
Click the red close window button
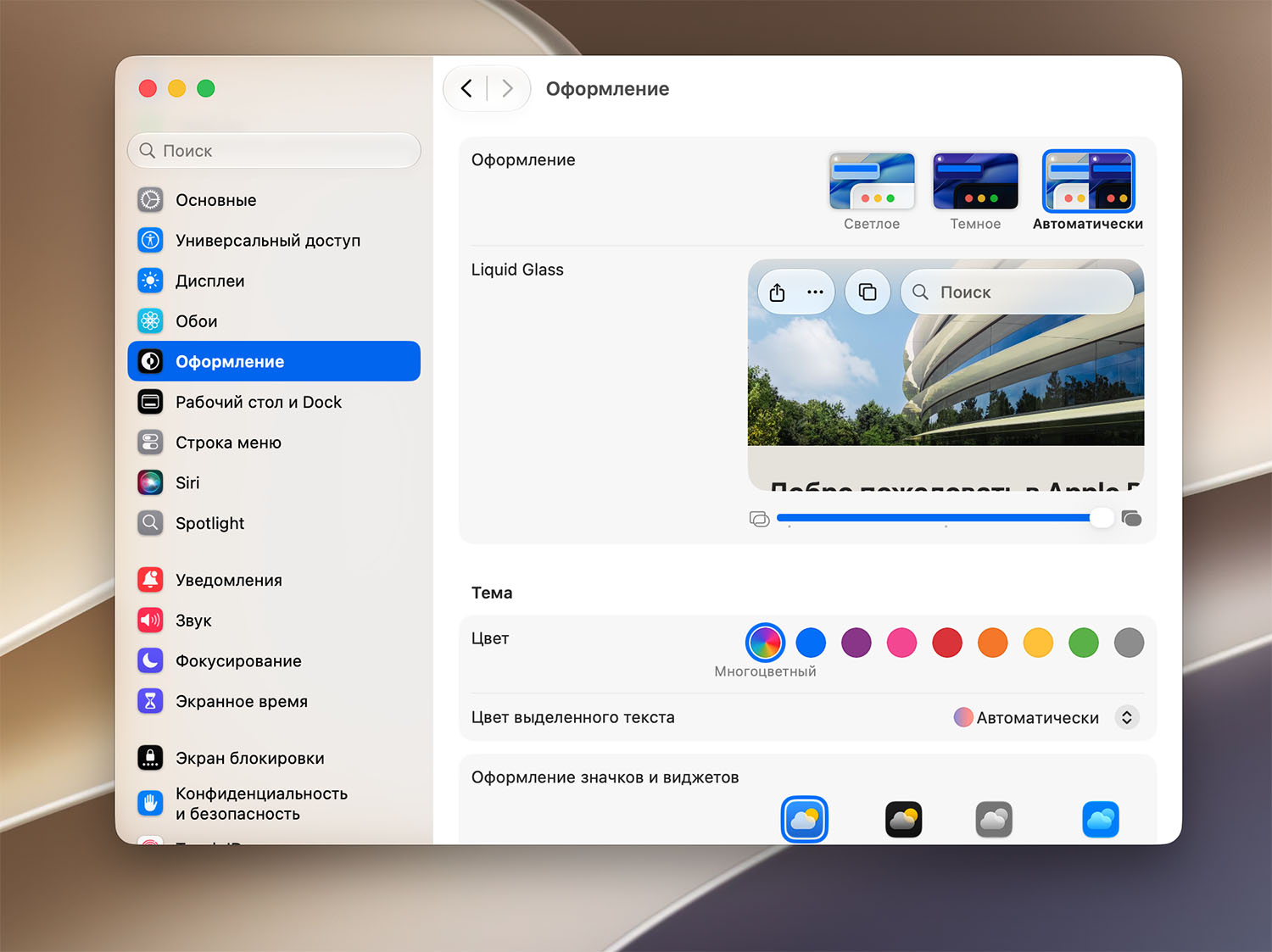[x=148, y=88]
